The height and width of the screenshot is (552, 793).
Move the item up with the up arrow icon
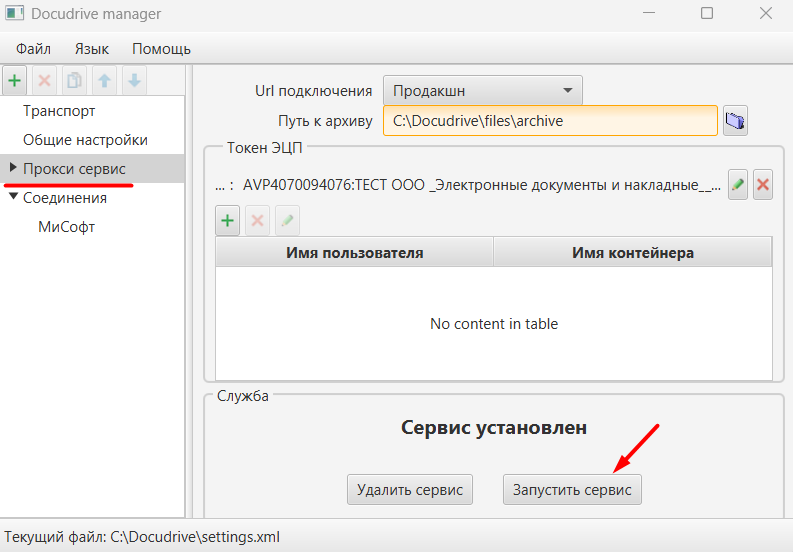104,80
